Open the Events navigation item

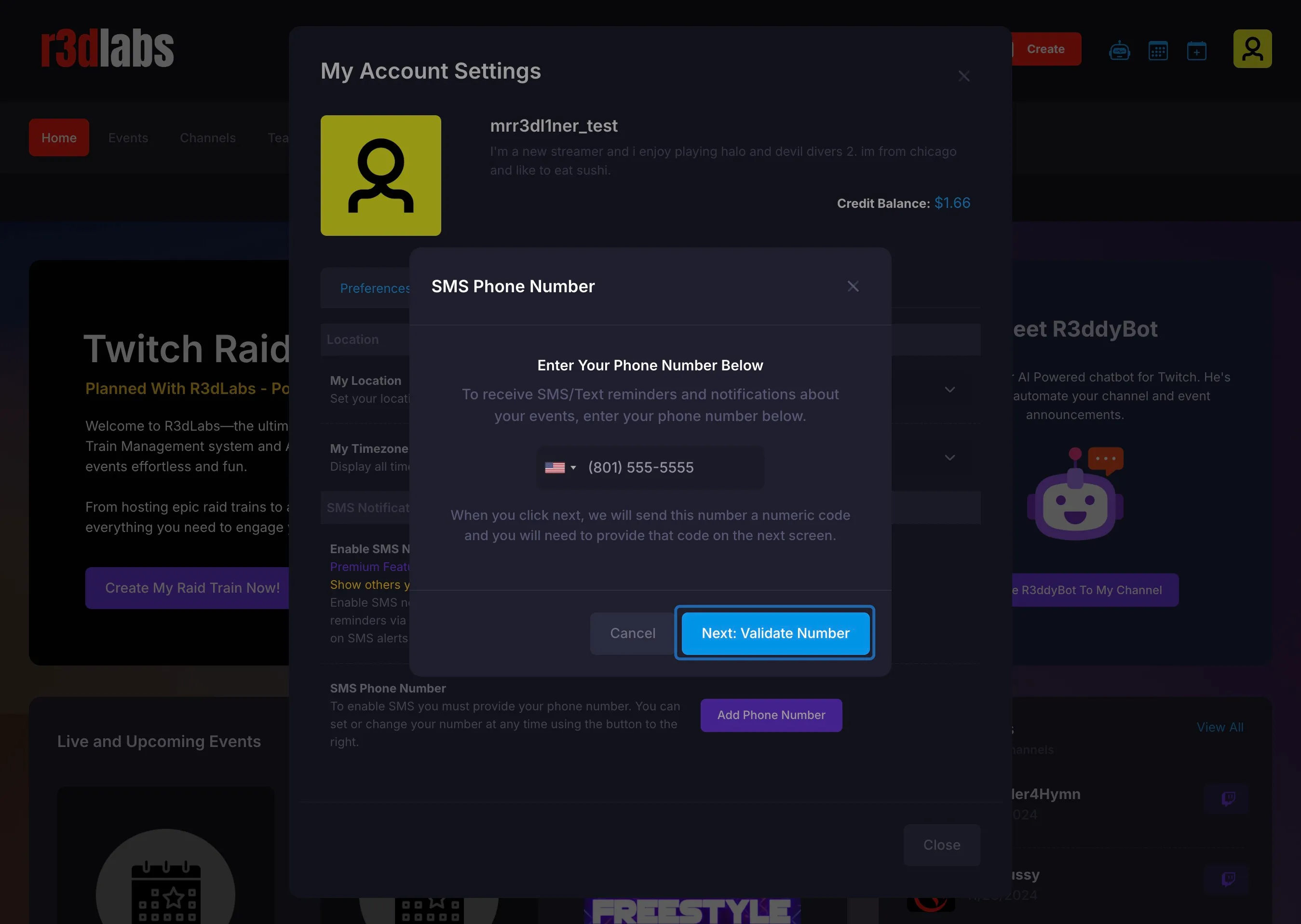click(128, 138)
